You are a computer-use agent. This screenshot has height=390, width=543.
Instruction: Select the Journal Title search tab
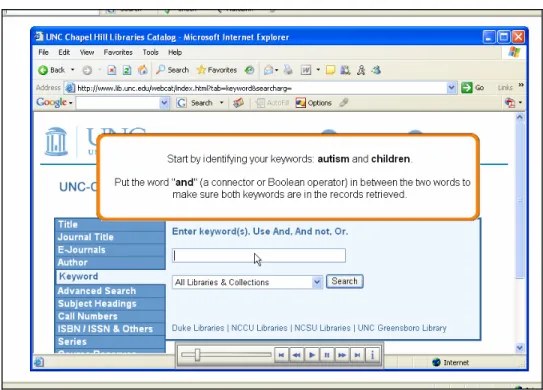[110, 237]
